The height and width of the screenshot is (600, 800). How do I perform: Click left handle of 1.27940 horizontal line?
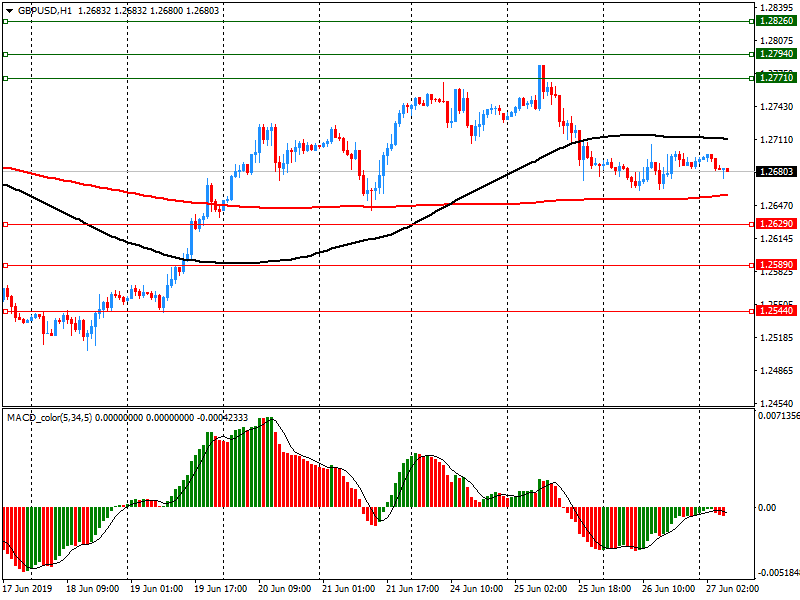5,55
